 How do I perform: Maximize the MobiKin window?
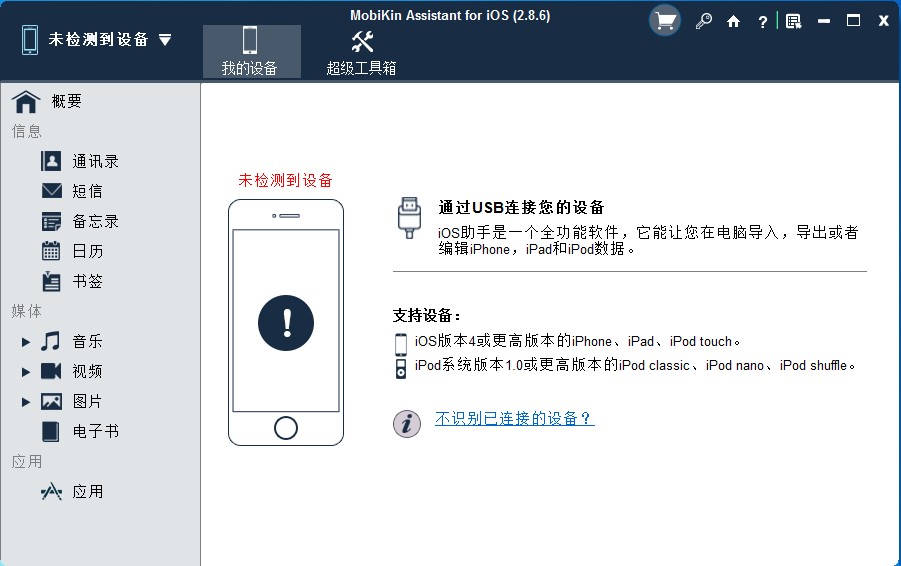tap(853, 21)
